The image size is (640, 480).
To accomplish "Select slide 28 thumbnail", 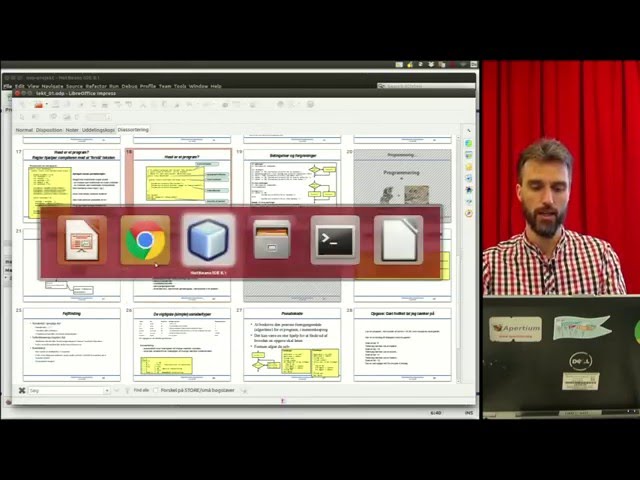I will [402, 343].
